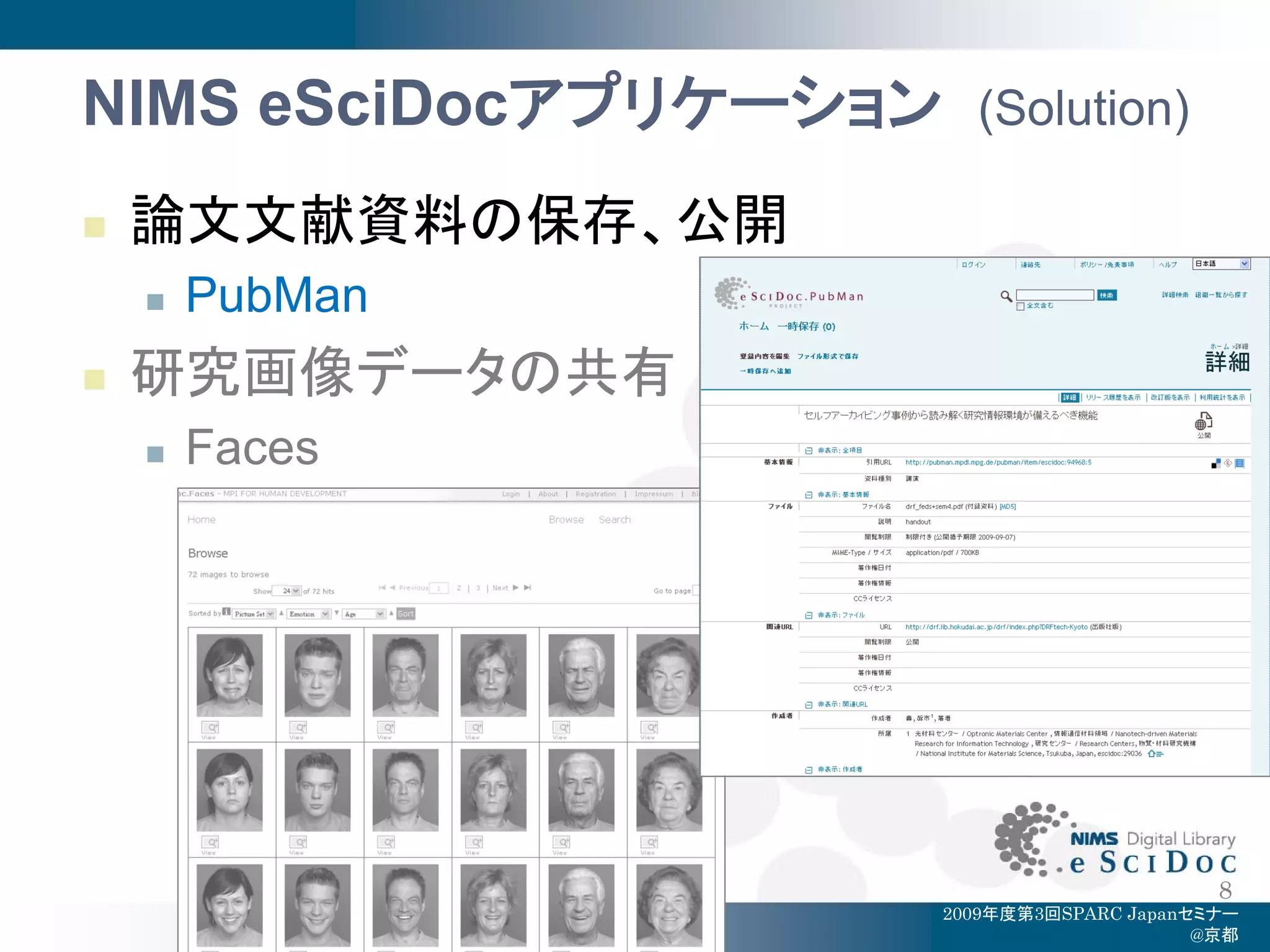Viewport: 1270px width, 952px height.
Task: Open the Picture Set sort dropdown
Action: pyautogui.click(x=254, y=614)
